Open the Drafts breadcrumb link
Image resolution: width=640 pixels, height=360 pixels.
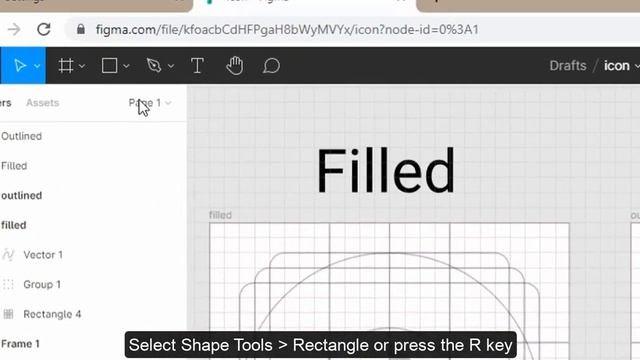pos(568,65)
